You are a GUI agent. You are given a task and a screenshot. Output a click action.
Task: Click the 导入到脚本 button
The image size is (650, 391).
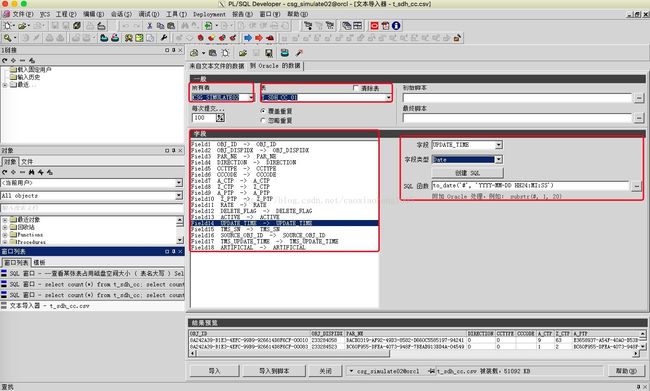click(x=274, y=371)
